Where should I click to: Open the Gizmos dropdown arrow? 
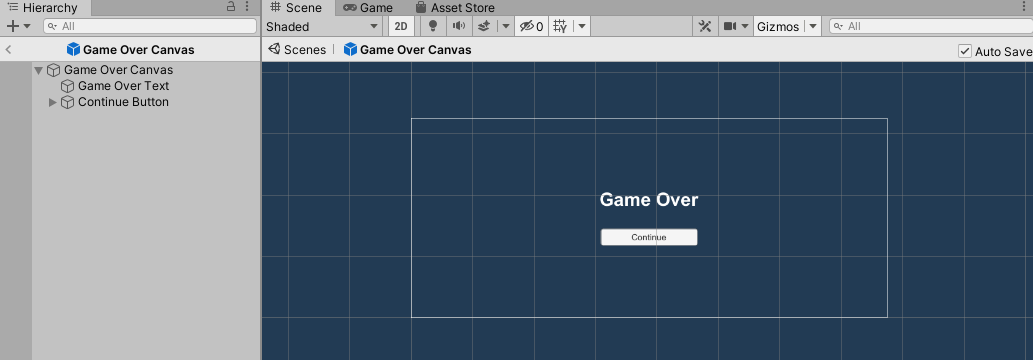click(812, 26)
